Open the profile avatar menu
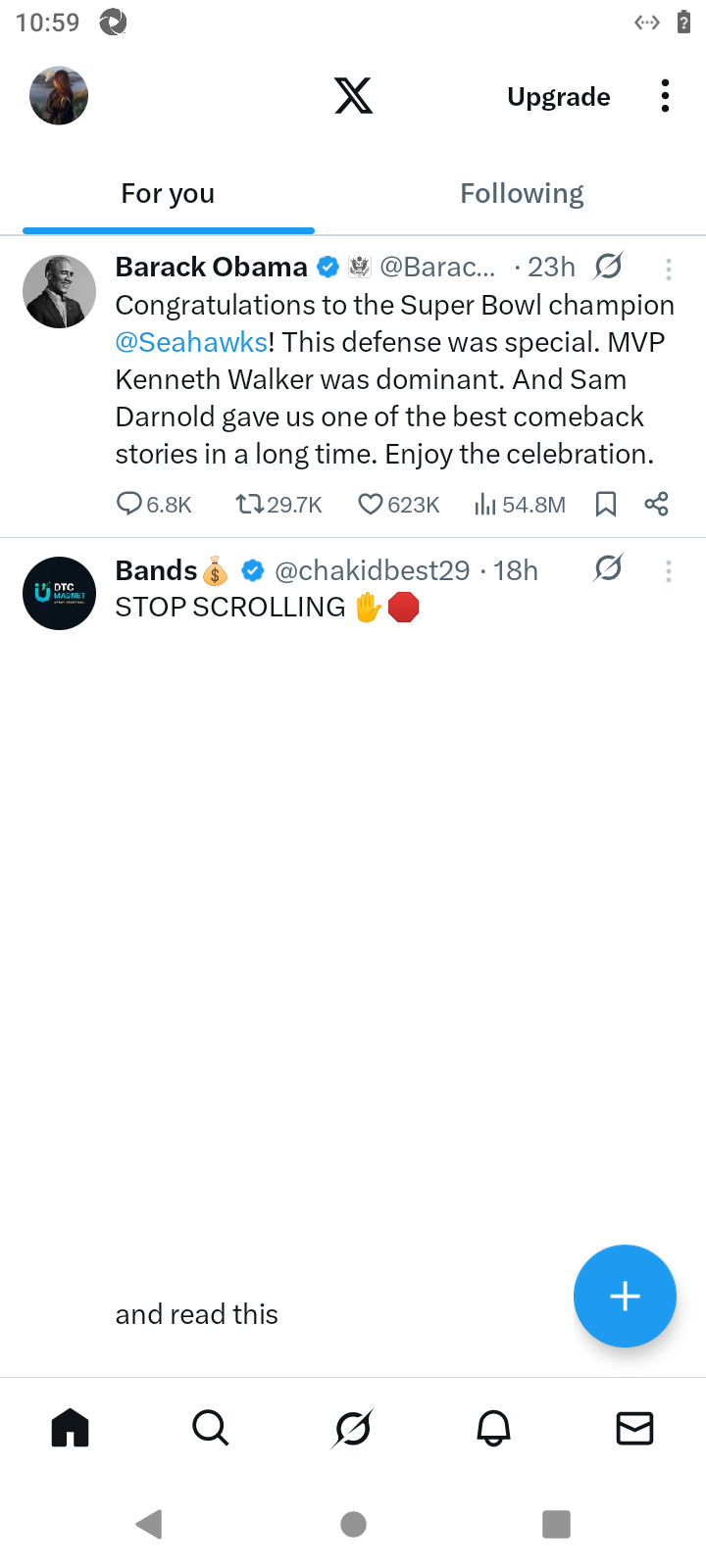 [59, 96]
